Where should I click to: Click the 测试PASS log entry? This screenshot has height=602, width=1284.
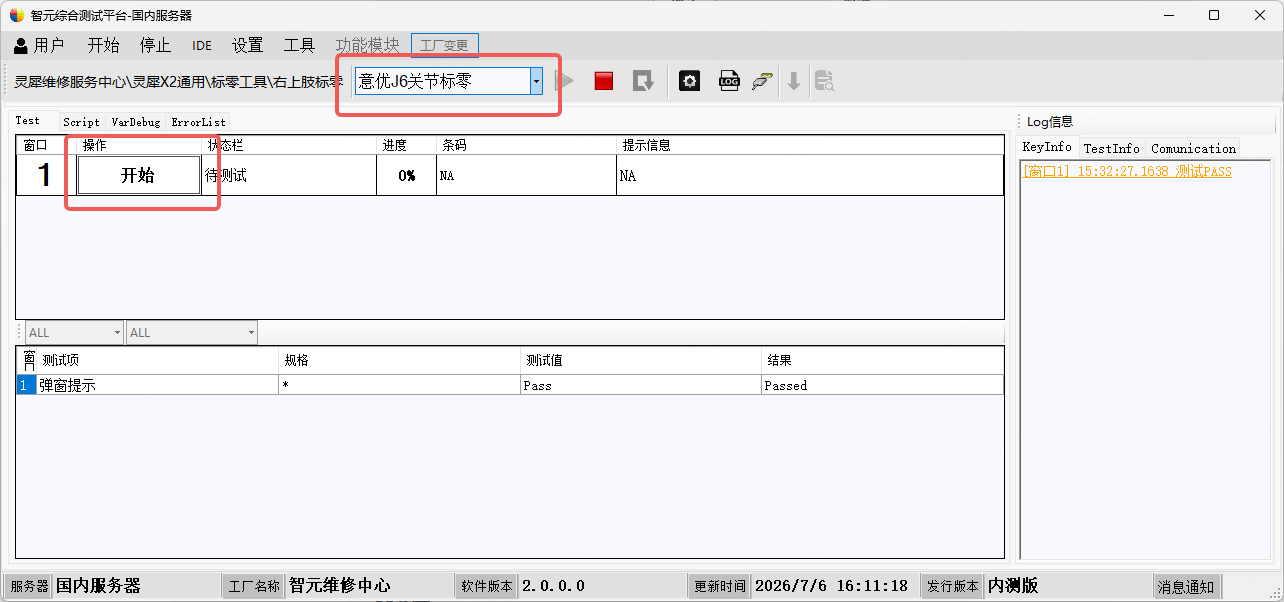pos(1126,172)
